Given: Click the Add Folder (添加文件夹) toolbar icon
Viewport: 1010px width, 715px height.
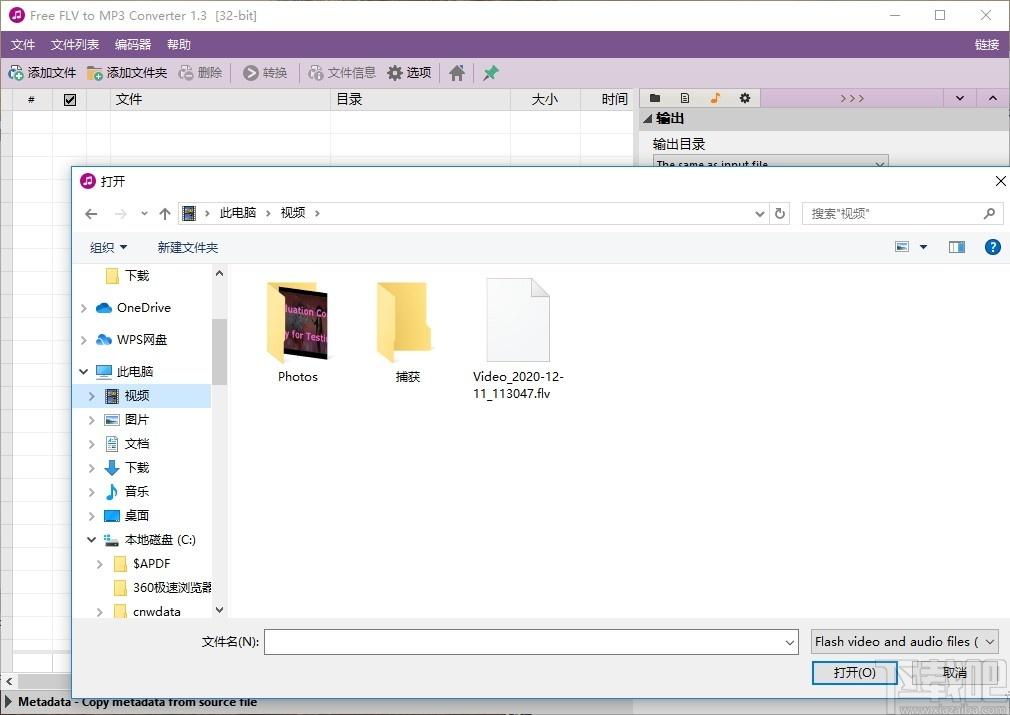Looking at the screenshot, I should click(95, 73).
